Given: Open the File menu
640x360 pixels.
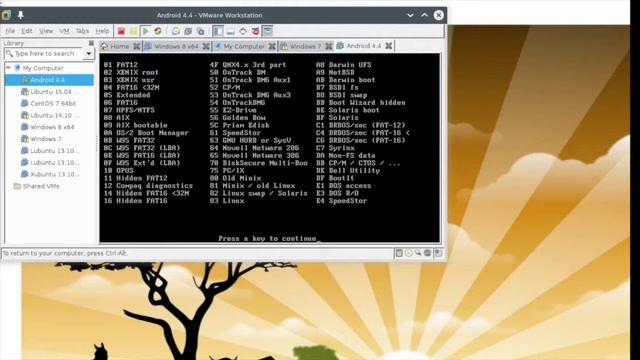Looking at the screenshot, I should pos(10,31).
